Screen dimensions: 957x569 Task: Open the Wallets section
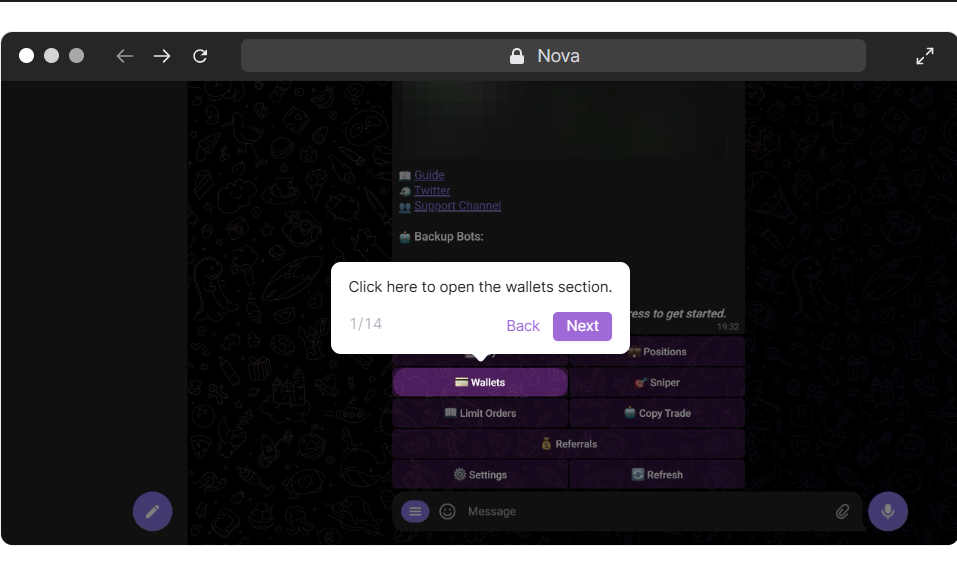click(480, 382)
